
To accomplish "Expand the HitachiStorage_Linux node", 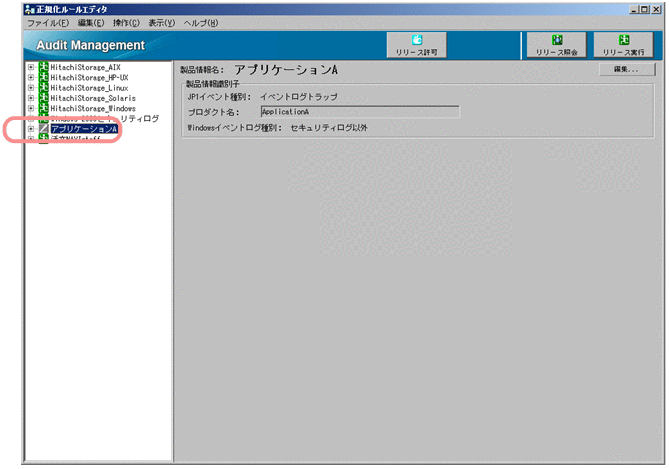I will (x=31, y=87).
